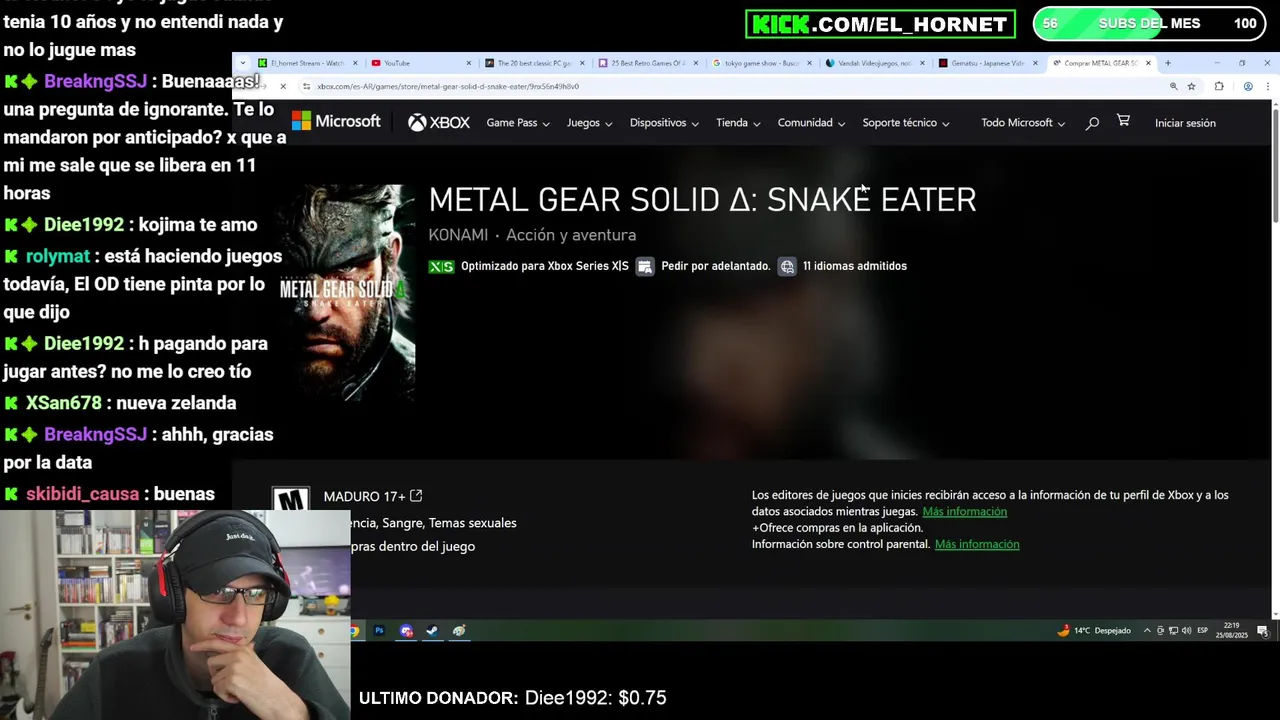
Task: Open MADURO 17+ external link icon
Action: point(416,496)
